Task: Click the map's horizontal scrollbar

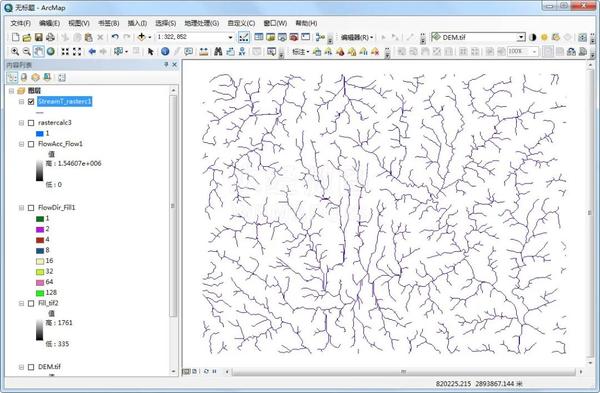Action: (403, 372)
